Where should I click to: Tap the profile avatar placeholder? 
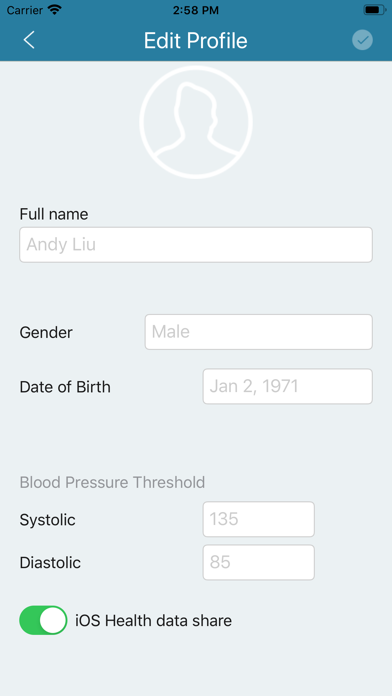[x=196, y=122]
